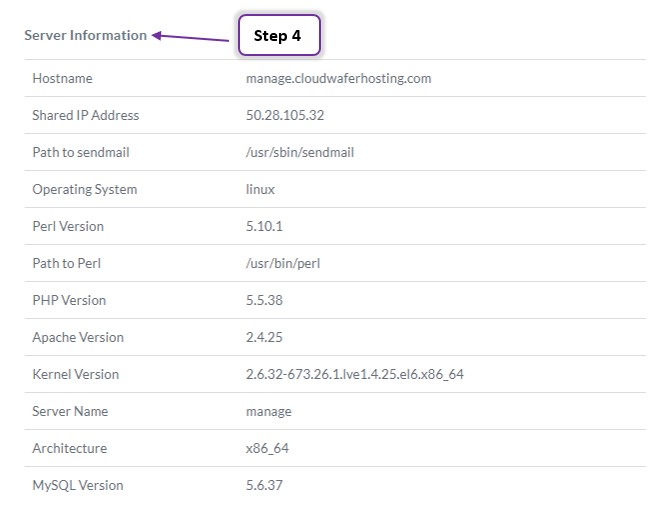663x512 pixels.
Task: Click the Shared IP Address 50.28.105.32
Action: click(x=285, y=115)
